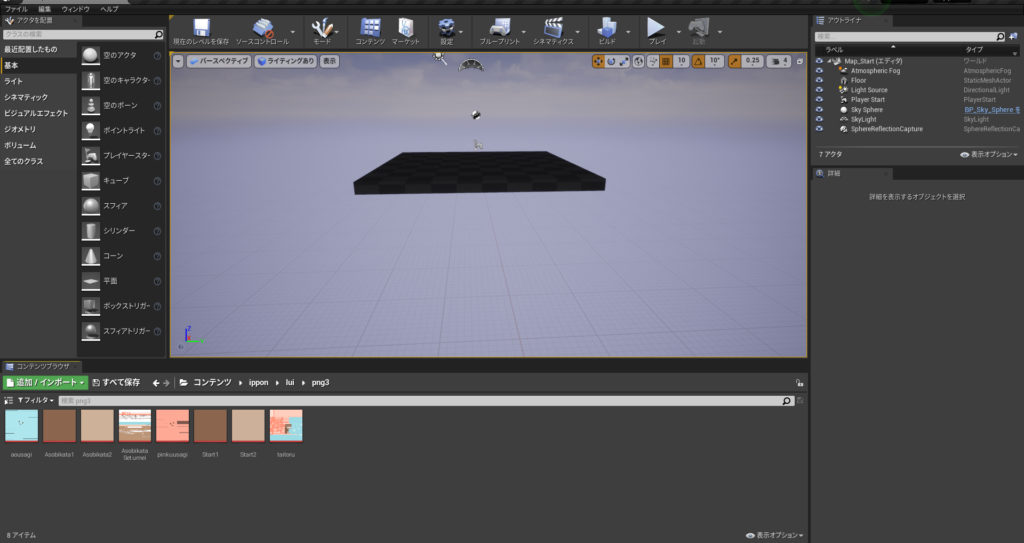Open the Marketplace from the toolbar
Image resolution: width=1024 pixels, height=543 pixels.
coord(405,27)
